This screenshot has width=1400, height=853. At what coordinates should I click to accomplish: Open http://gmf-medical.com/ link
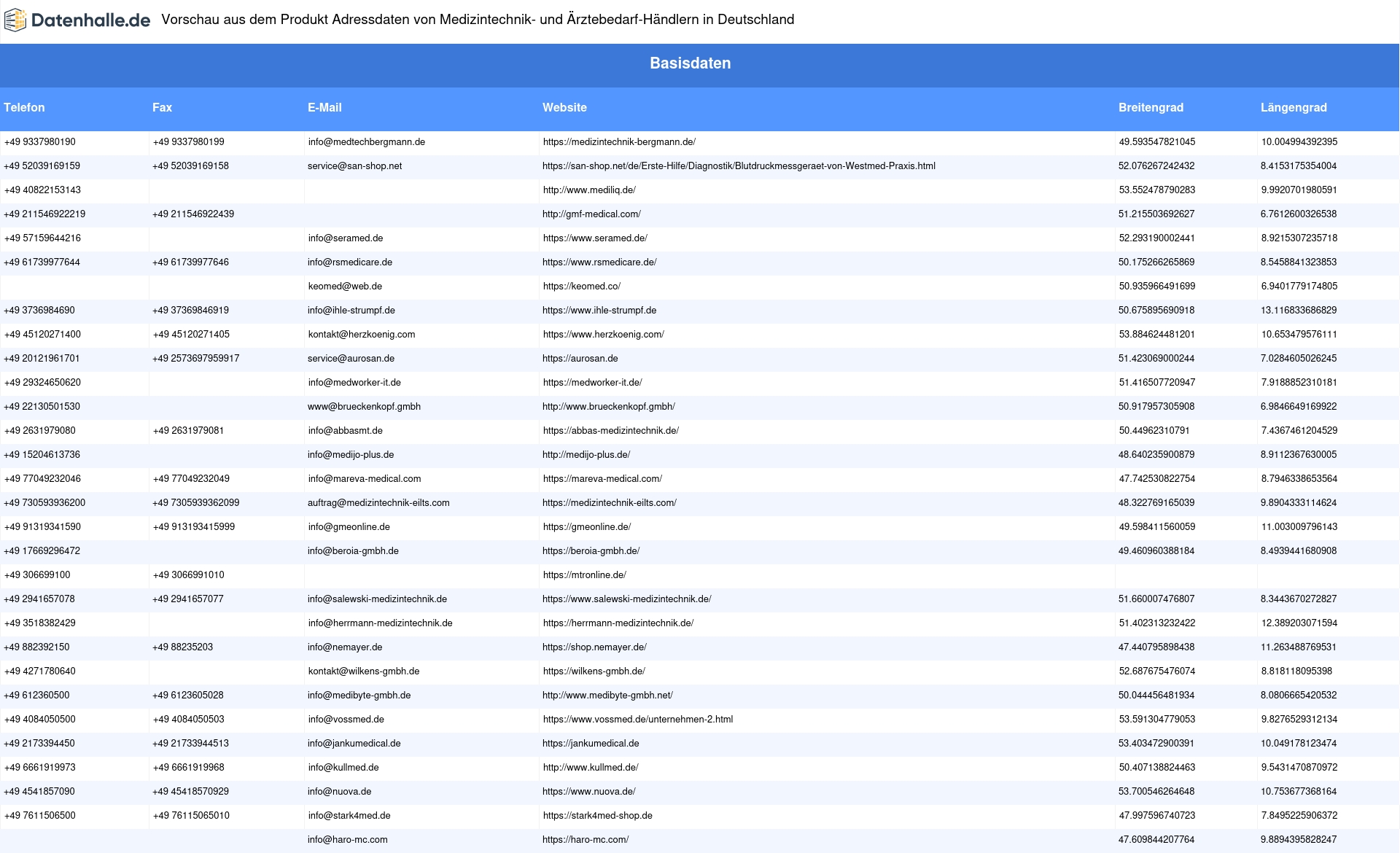(x=591, y=214)
